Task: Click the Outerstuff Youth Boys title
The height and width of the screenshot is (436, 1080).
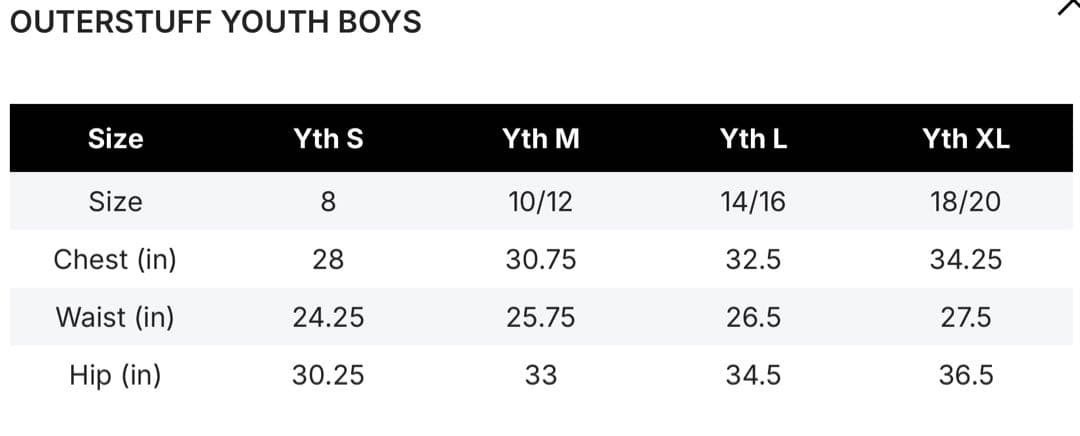Action: (x=215, y=22)
